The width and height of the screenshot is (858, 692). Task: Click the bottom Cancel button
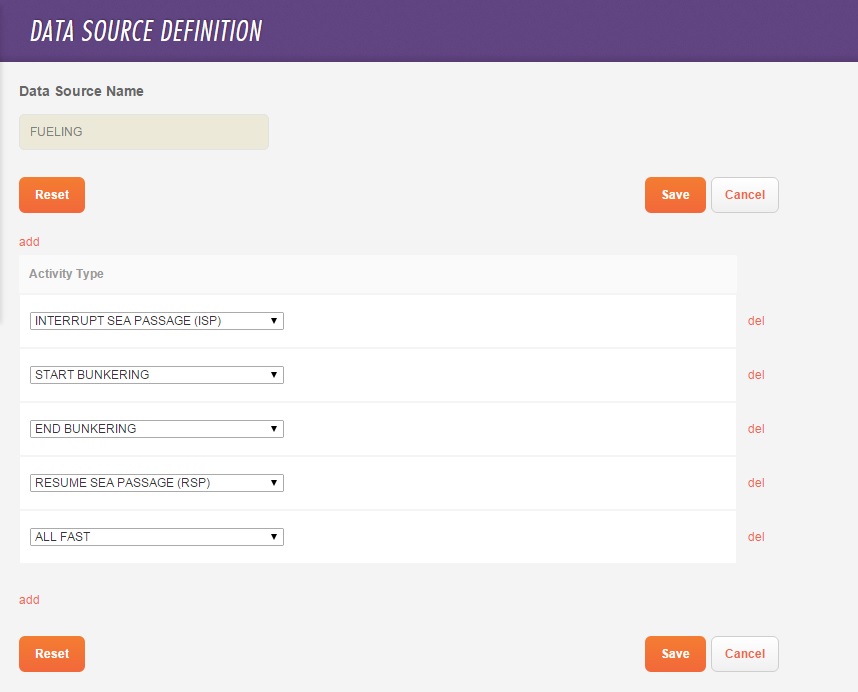744,653
